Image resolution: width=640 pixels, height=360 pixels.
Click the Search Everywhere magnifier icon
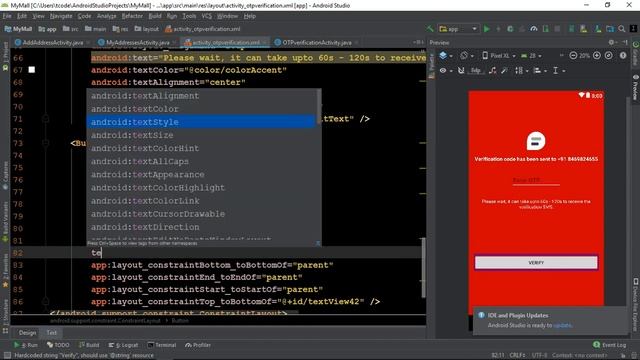622,29
